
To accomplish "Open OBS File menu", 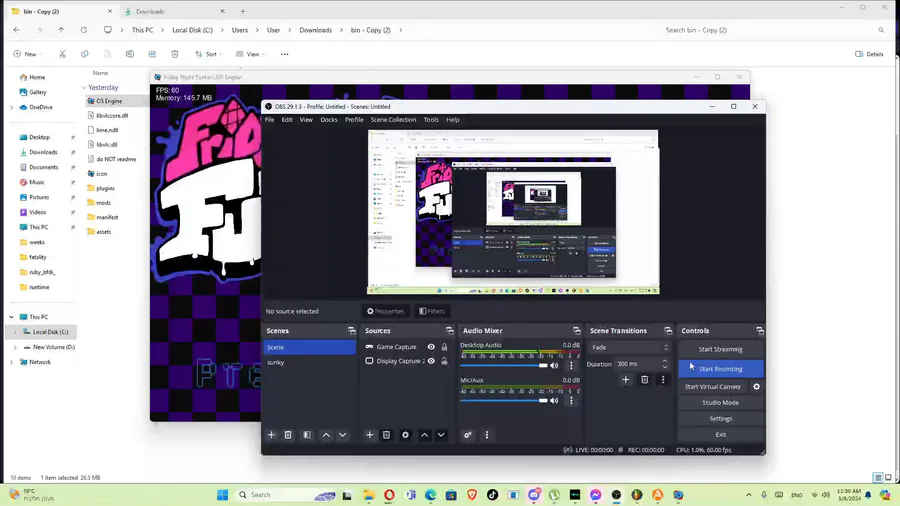I will click(269, 120).
